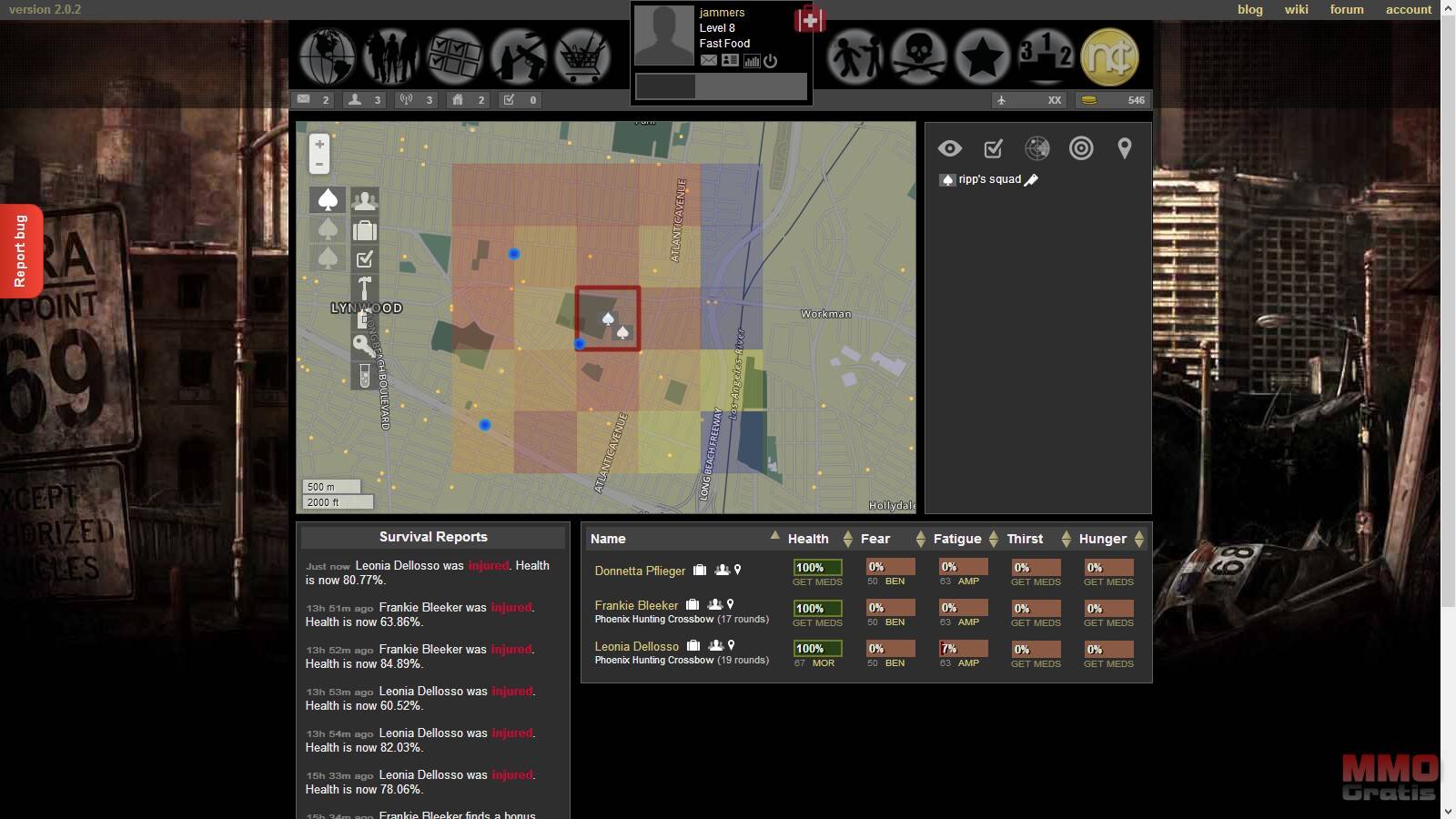Viewport: 1456px width, 819px height.
Task: Click the shopping cart store icon
Action: 581,56
